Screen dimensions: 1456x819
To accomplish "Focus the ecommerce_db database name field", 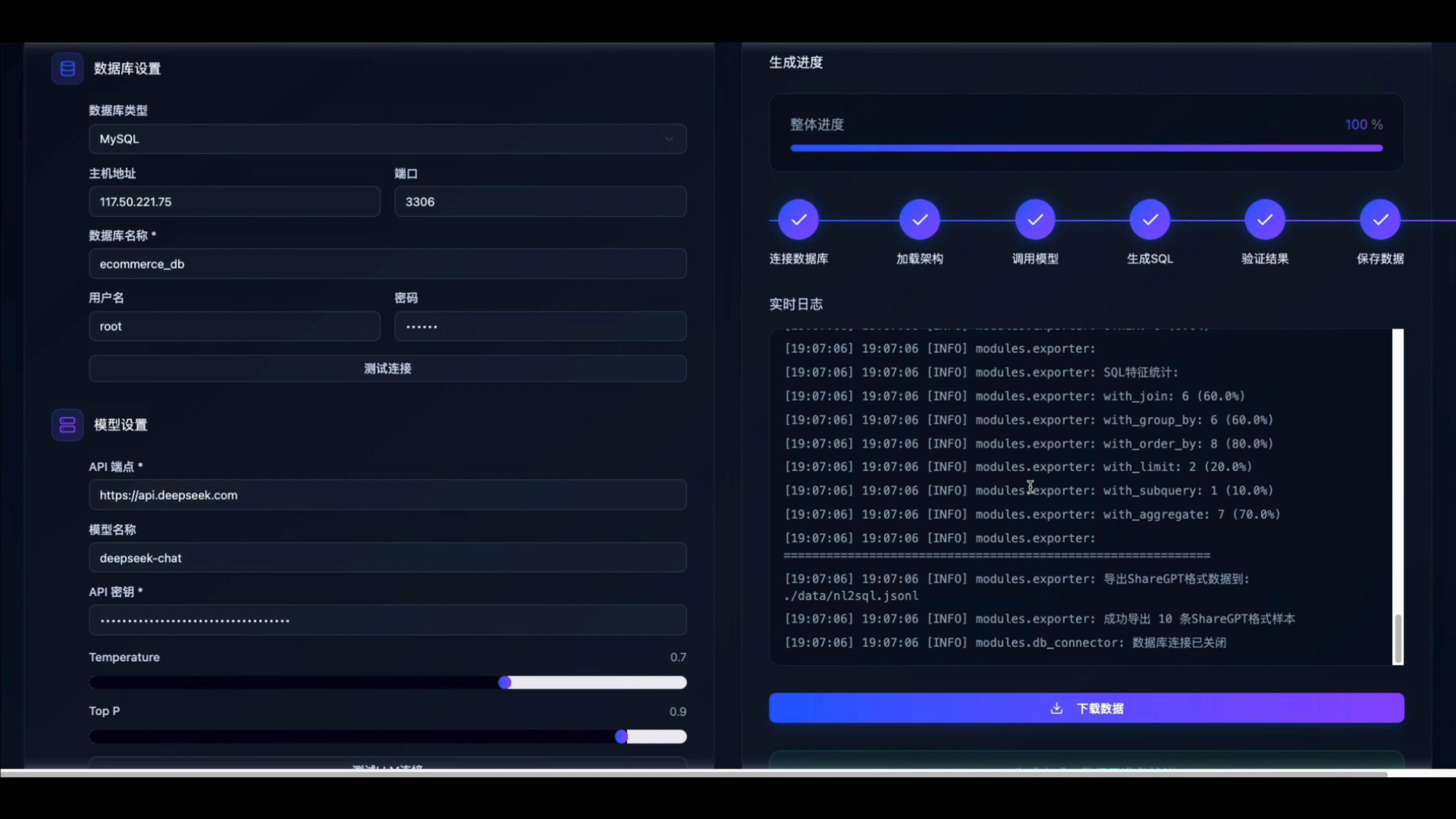I will (x=387, y=264).
